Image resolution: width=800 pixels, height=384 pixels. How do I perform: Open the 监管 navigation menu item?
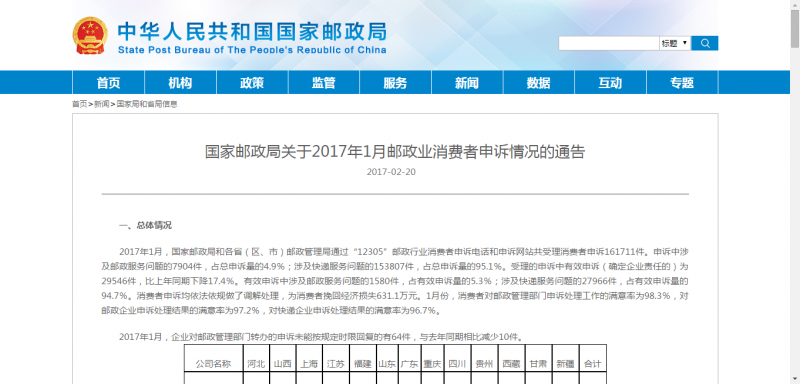click(323, 83)
